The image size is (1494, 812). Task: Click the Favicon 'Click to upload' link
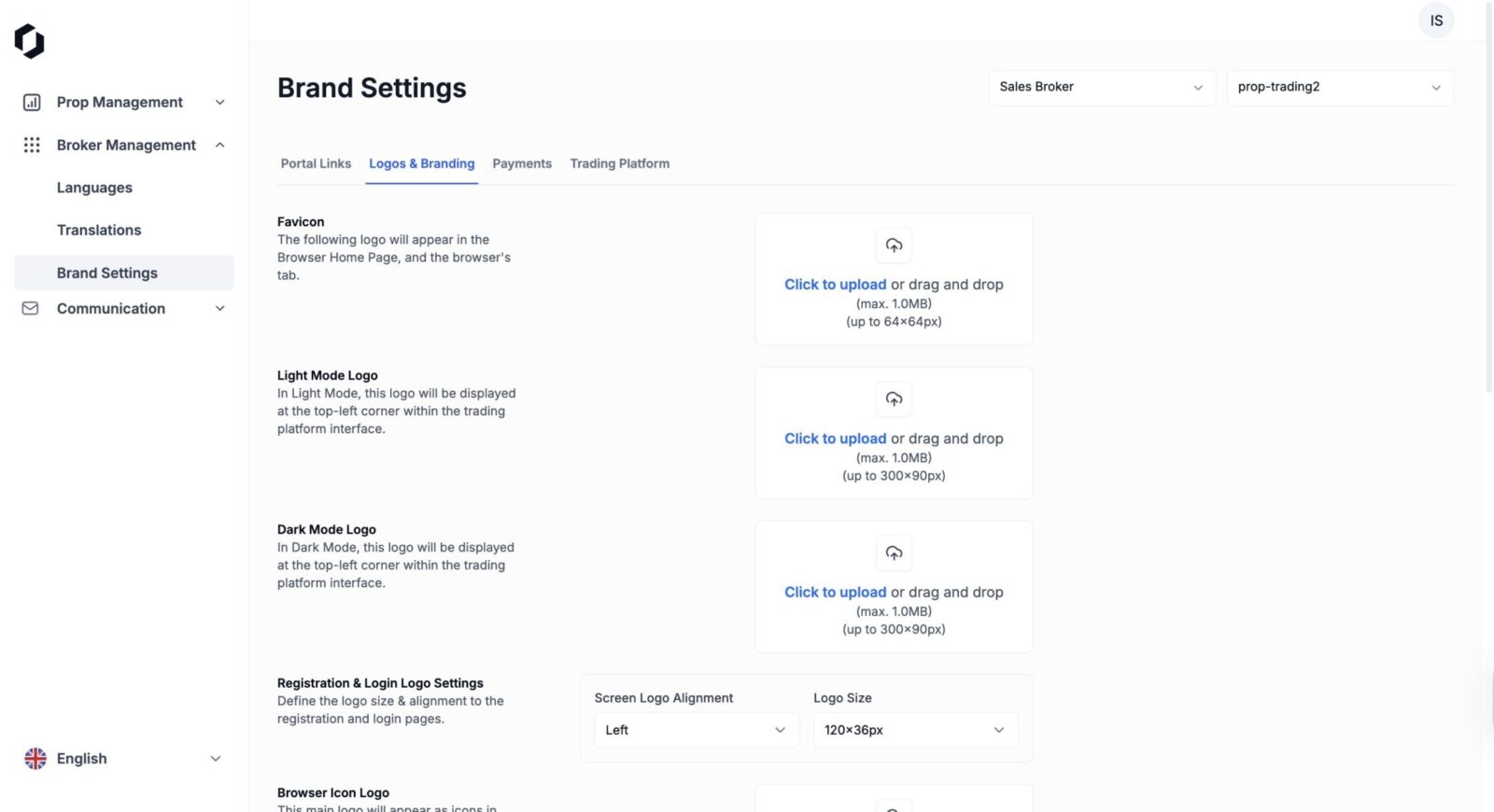835,285
